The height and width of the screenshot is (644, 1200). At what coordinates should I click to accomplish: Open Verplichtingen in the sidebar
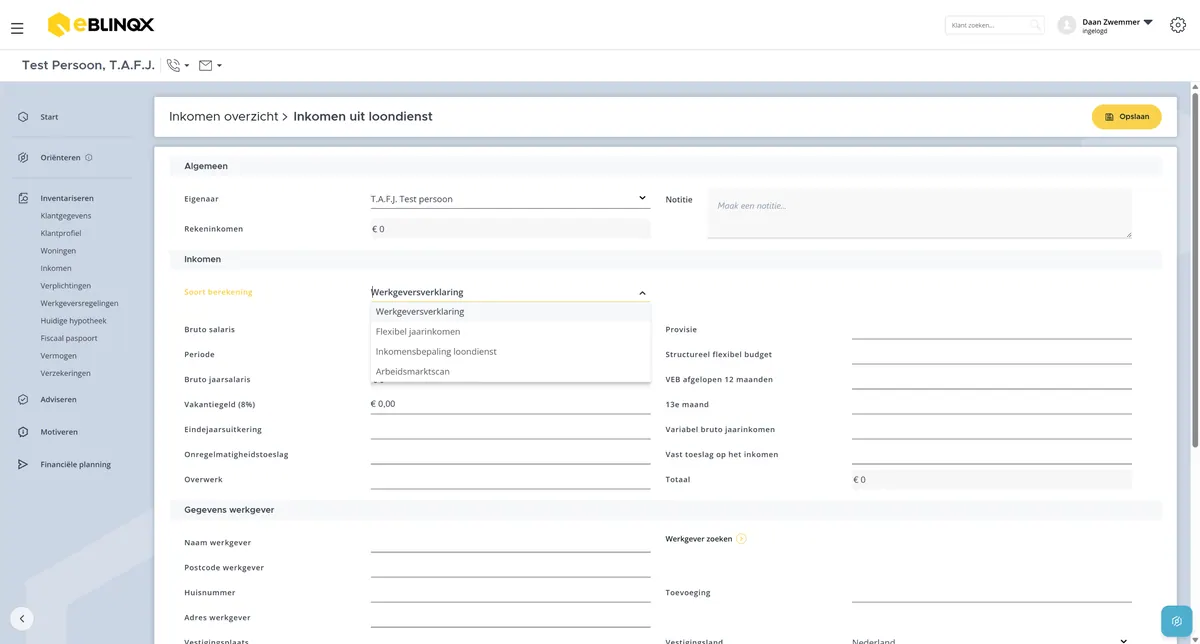pos(64,286)
